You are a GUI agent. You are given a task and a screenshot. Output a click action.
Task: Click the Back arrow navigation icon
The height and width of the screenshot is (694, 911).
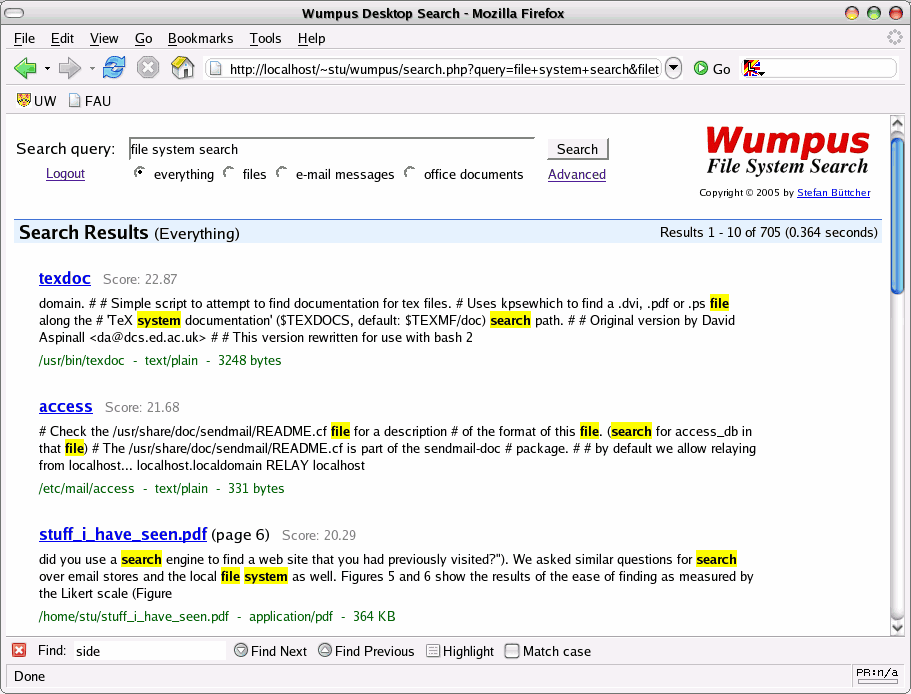pos(24,68)
